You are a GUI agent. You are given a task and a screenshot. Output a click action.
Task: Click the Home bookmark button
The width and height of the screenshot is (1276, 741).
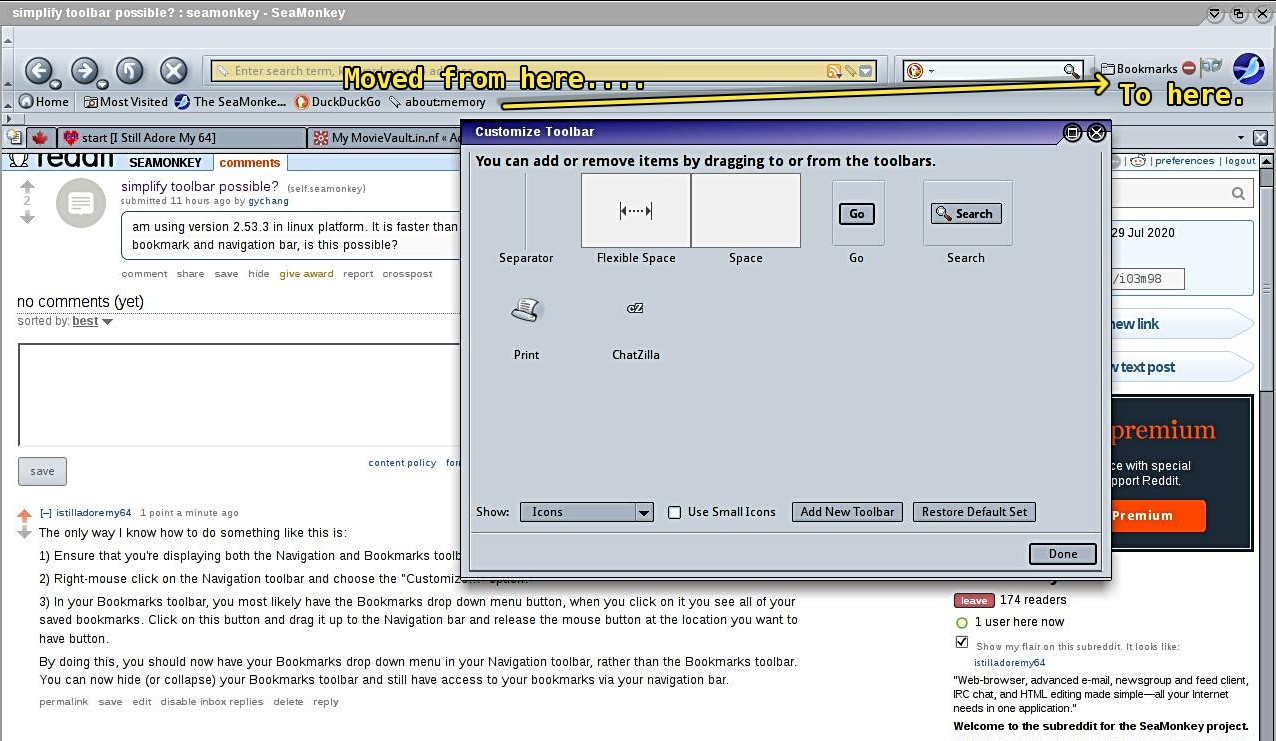tap(44, 101)
